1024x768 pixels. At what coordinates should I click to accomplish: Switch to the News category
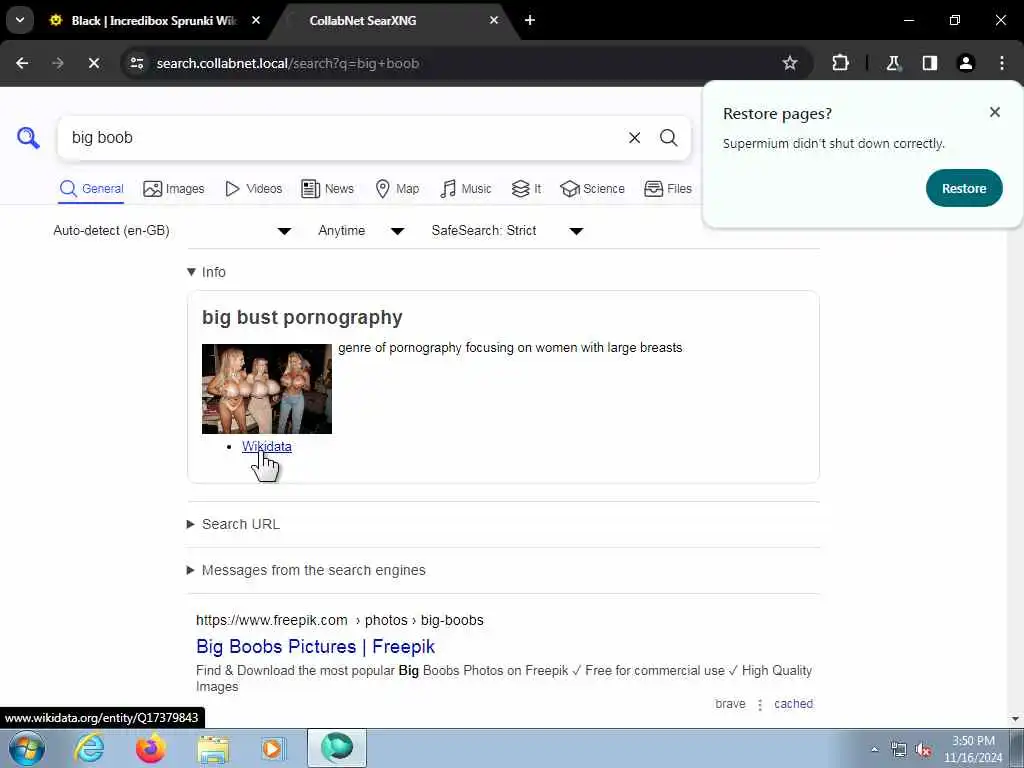point(327,189)
